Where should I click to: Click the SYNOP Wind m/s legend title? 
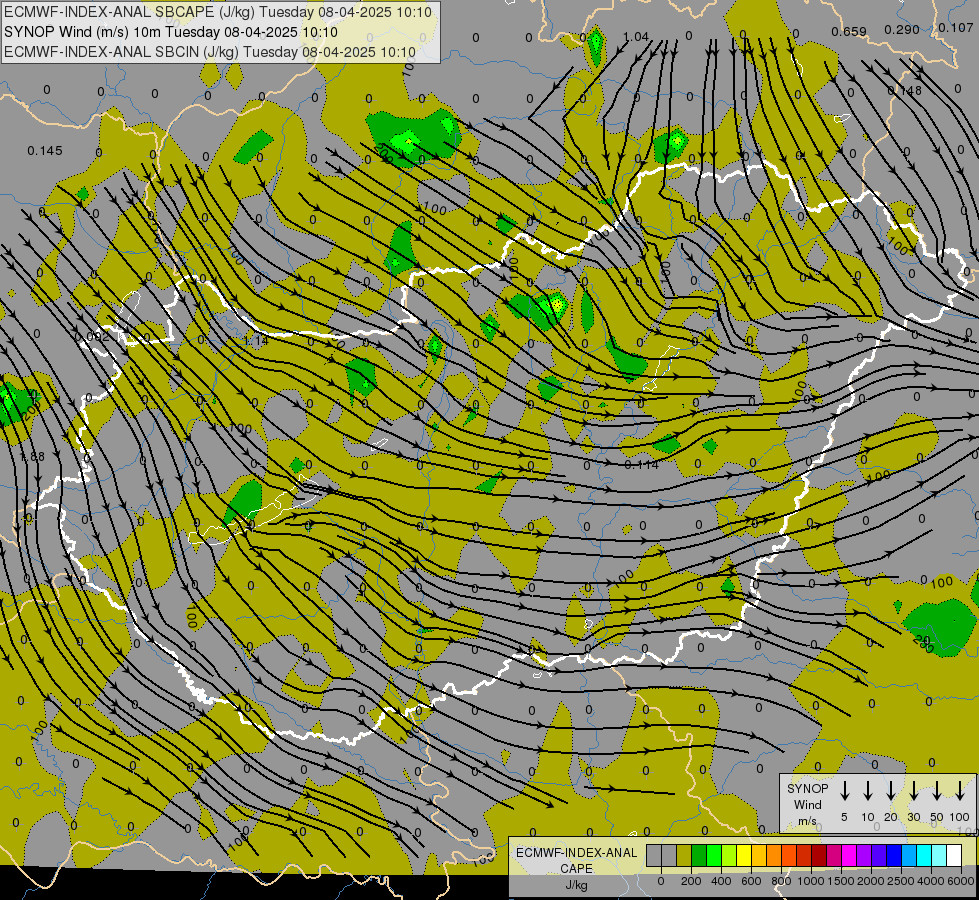(x=807, y=804)
